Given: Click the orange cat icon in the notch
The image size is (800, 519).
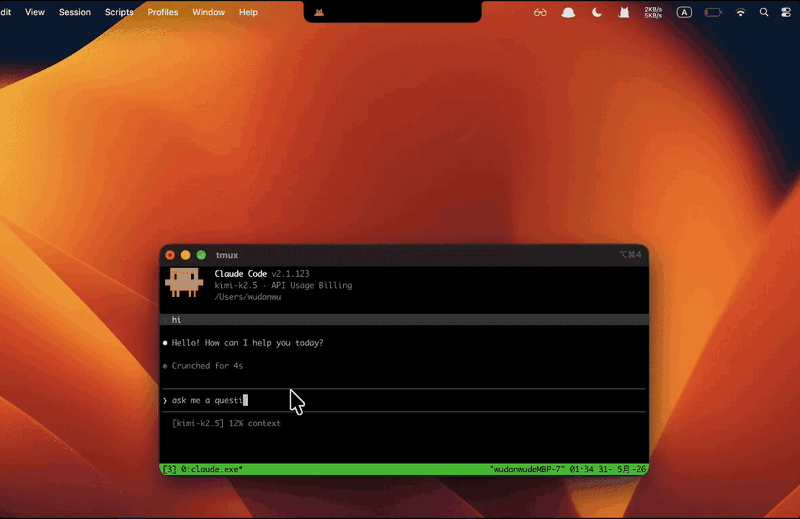Looking at the screenshot, I should 319,12.
